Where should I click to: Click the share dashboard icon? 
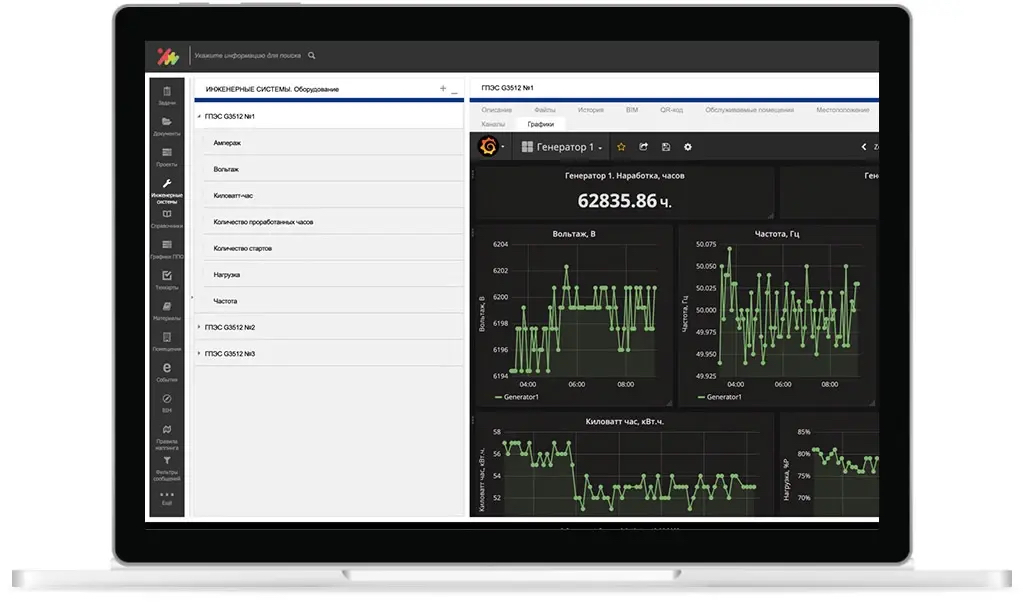(644, 147)
